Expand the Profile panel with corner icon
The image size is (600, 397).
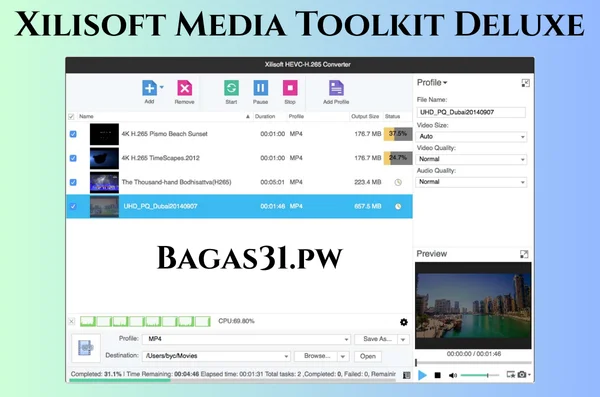point(526,83)
